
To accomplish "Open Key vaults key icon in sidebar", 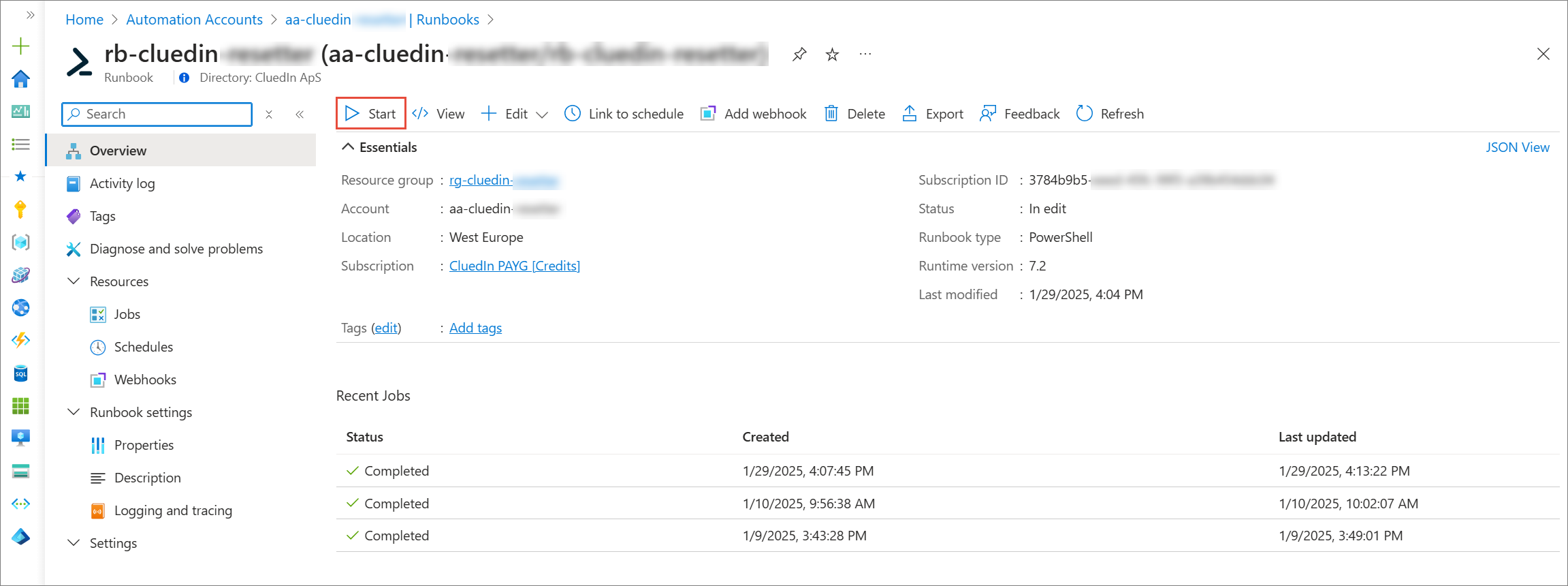I will click(21, 209).
